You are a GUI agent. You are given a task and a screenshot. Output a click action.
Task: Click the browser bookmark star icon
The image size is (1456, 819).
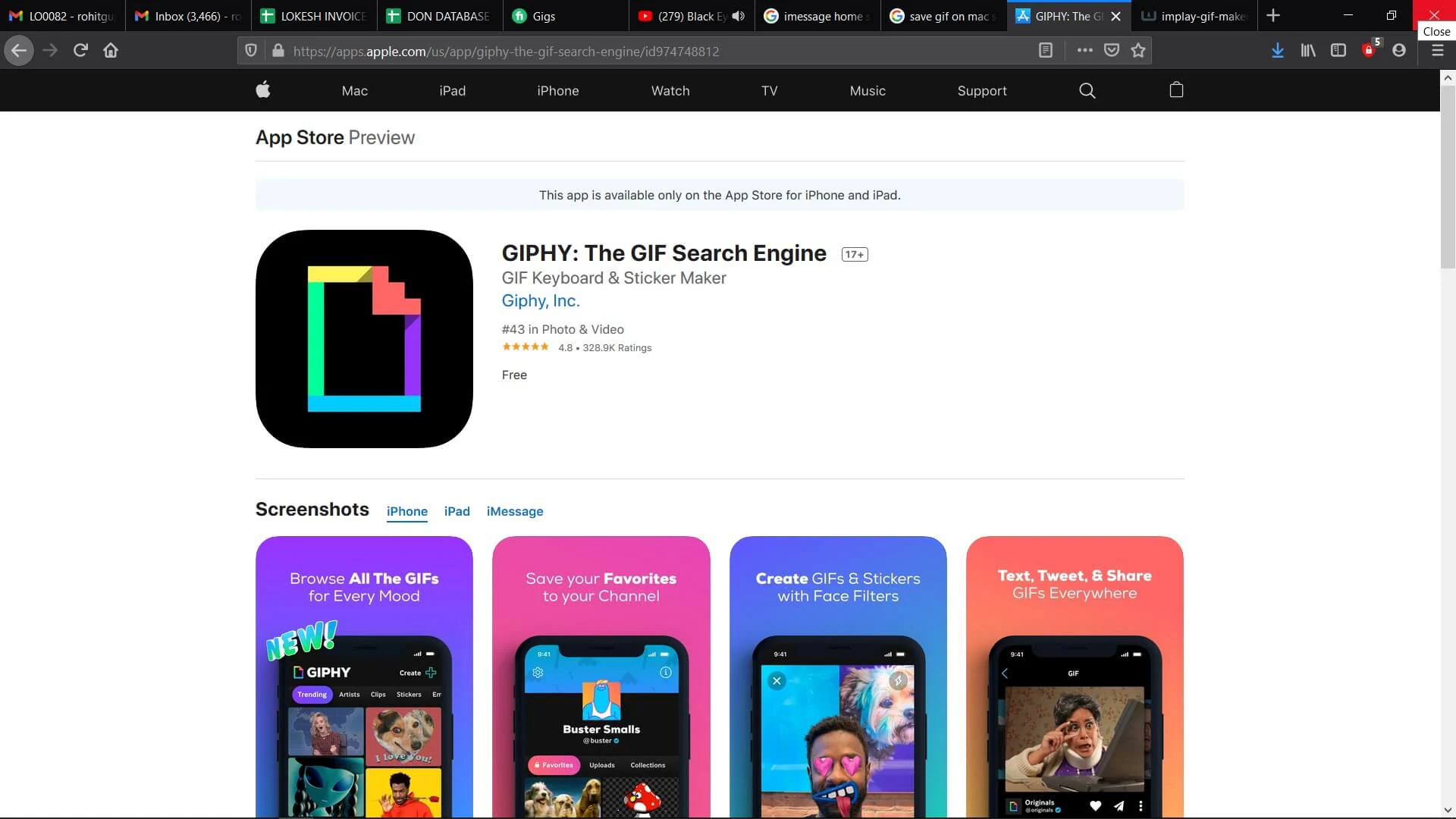[1138, 51]
